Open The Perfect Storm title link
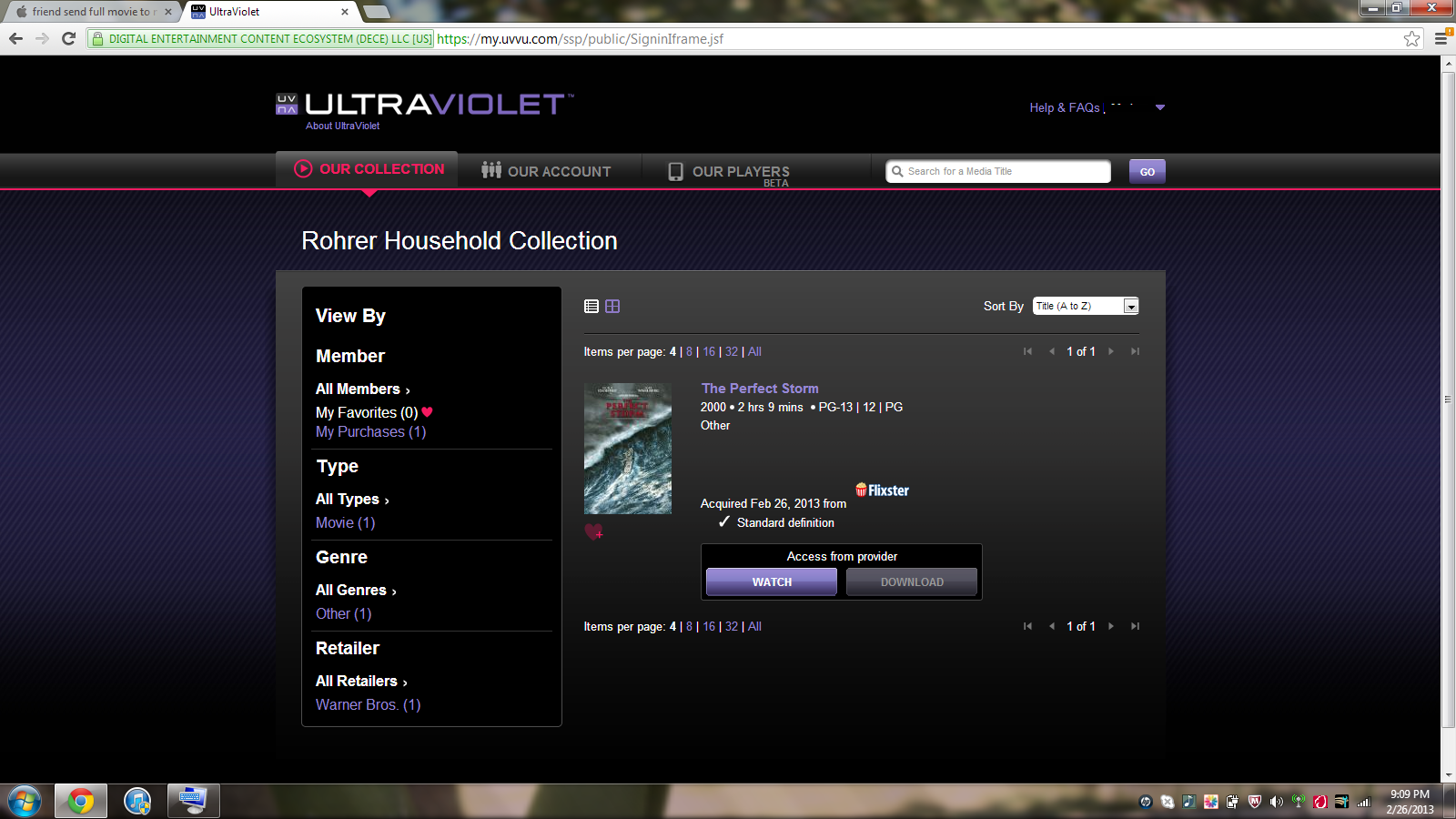1456x819 pixels. [760, 389]
